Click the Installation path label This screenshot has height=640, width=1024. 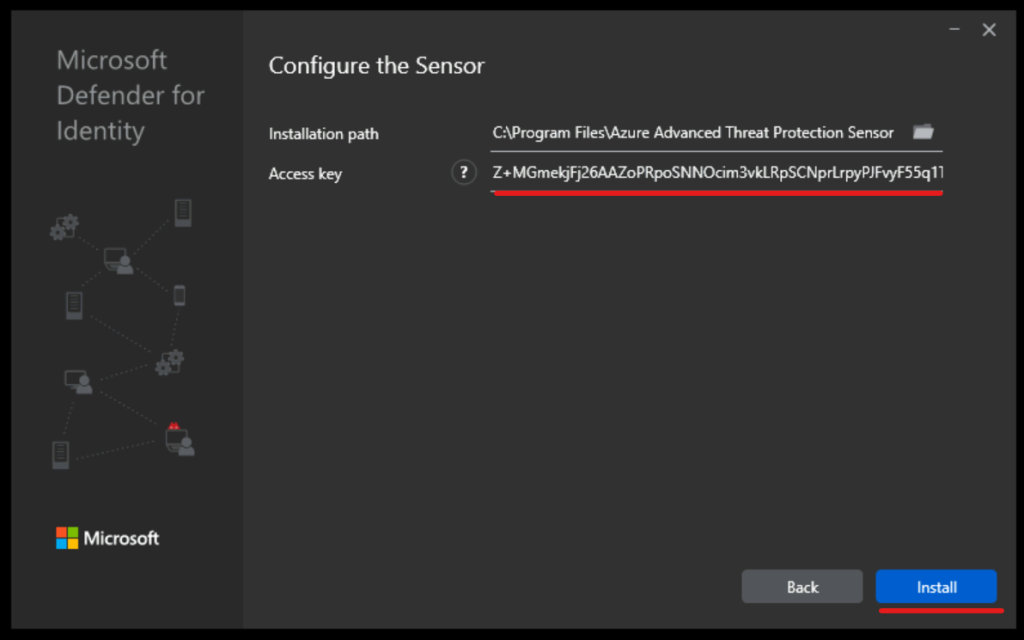[x=323, y=133]
